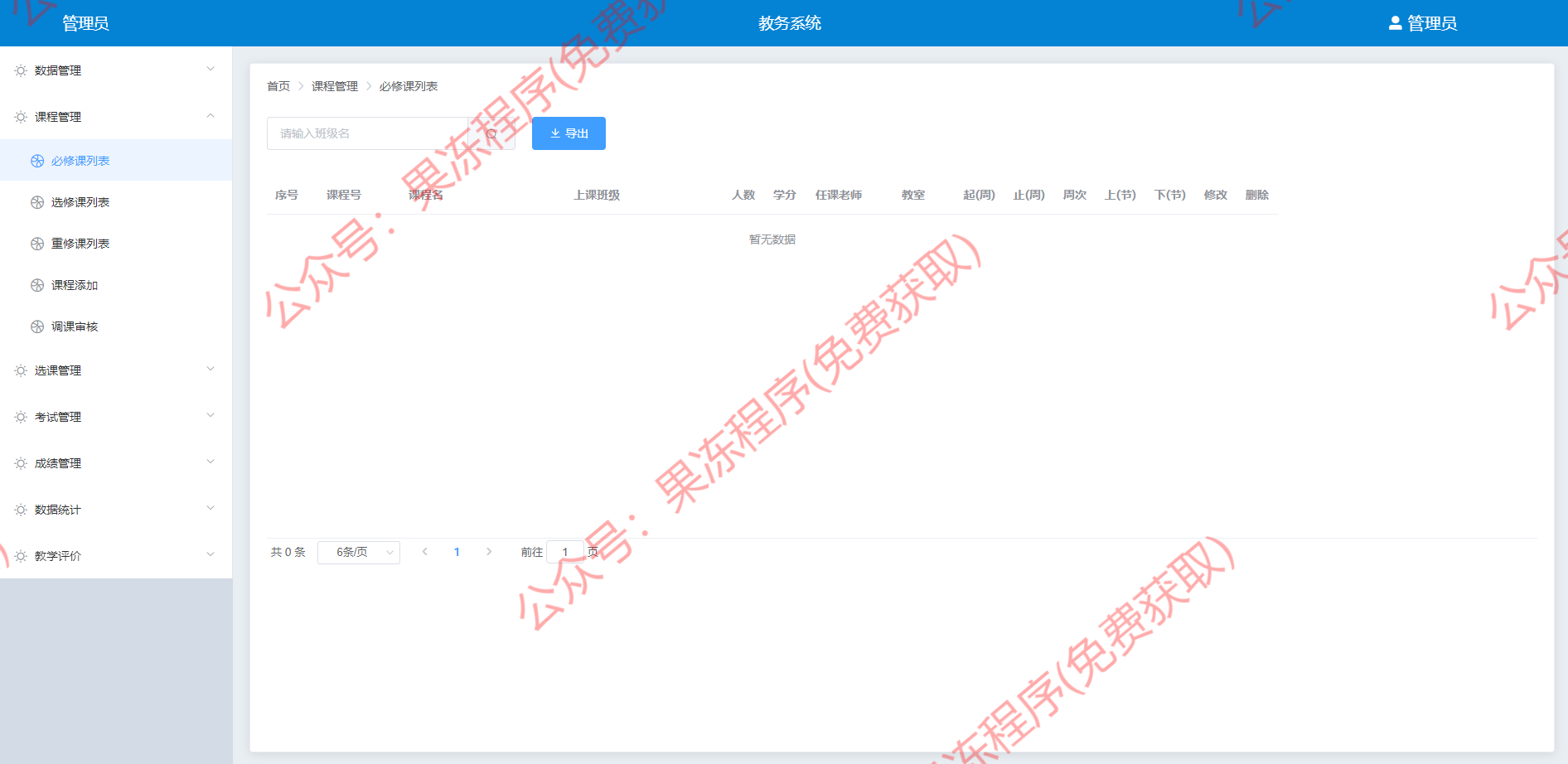
Task: Click the 导出 export button
Action: pyautogui.click(x=569, y=133)
